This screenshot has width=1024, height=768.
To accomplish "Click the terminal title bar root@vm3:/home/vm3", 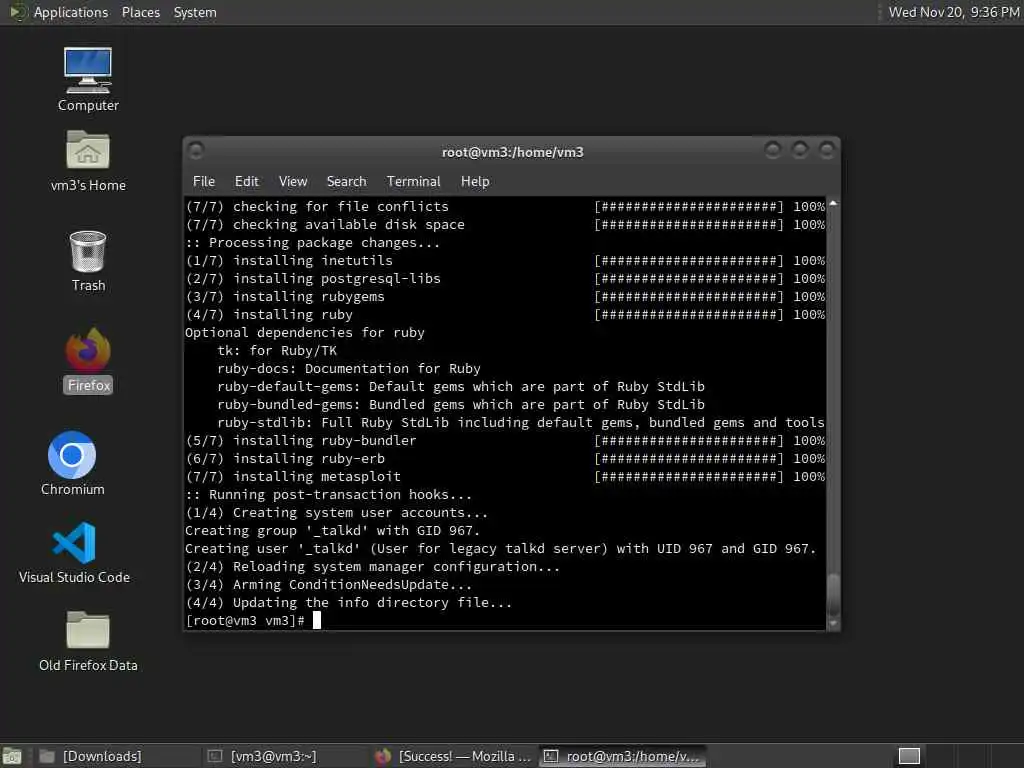I will [512, 152].
